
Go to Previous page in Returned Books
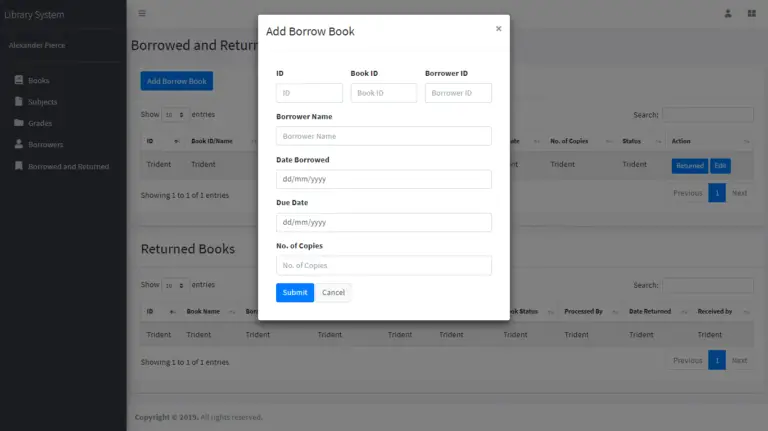[687, 360]
